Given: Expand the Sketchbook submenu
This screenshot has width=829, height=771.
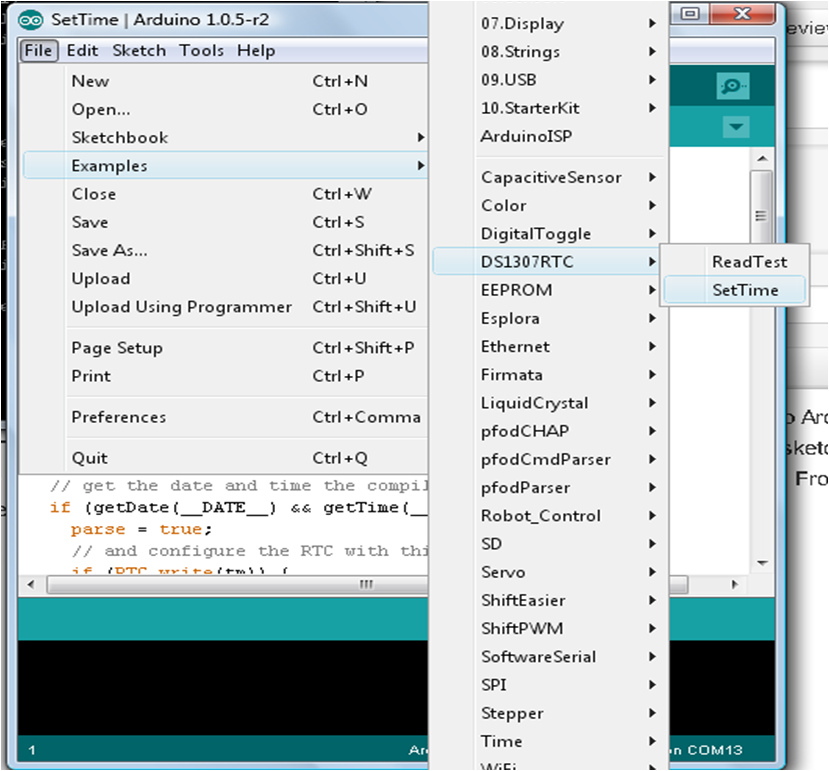Looking at the screenshot, I should tap(225, 137).
